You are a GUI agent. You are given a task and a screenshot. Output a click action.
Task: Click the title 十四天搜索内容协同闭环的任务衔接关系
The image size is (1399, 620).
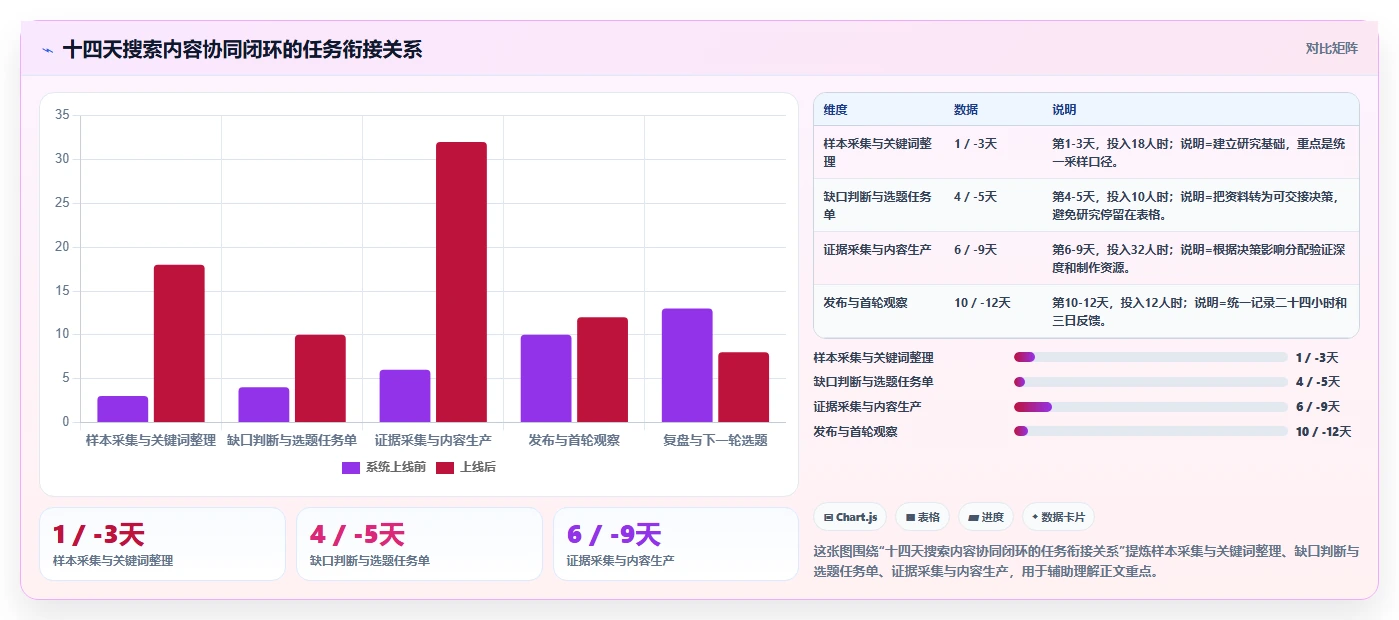tap(242, 49)
